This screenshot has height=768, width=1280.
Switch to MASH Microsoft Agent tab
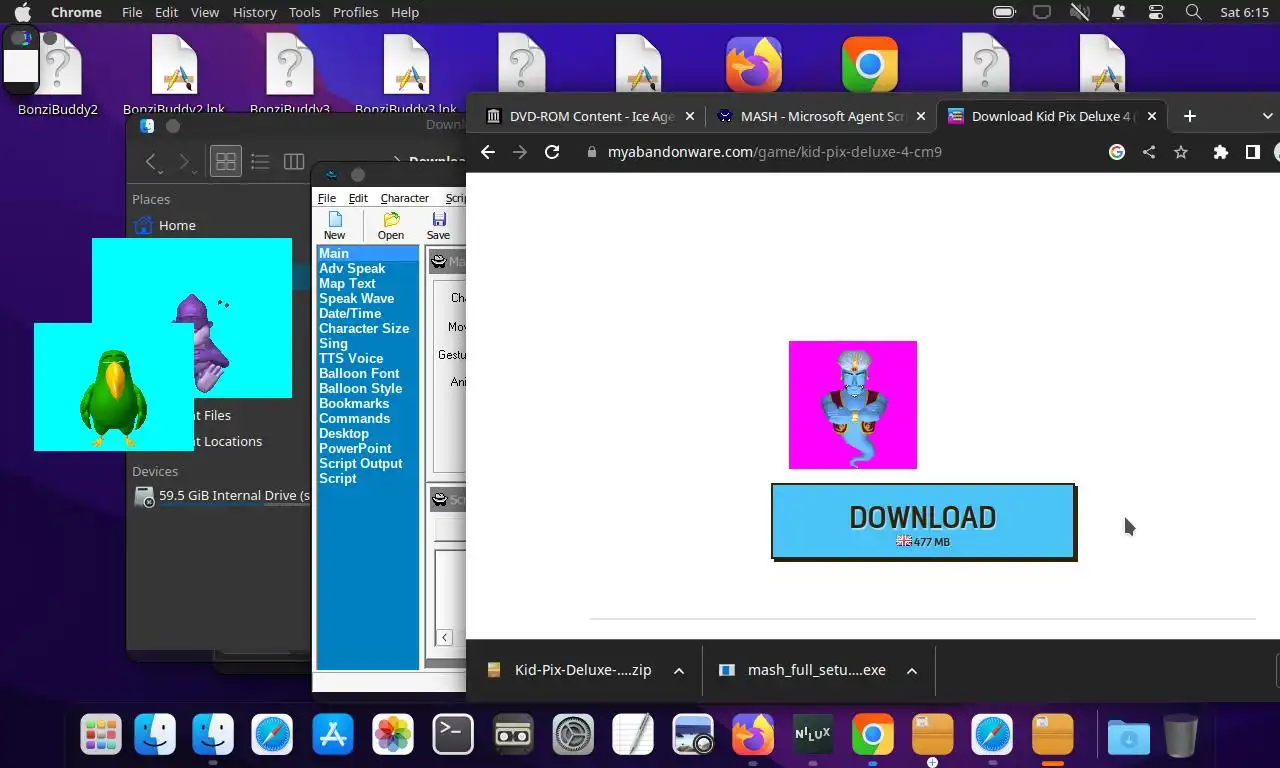tap(821, 116)
